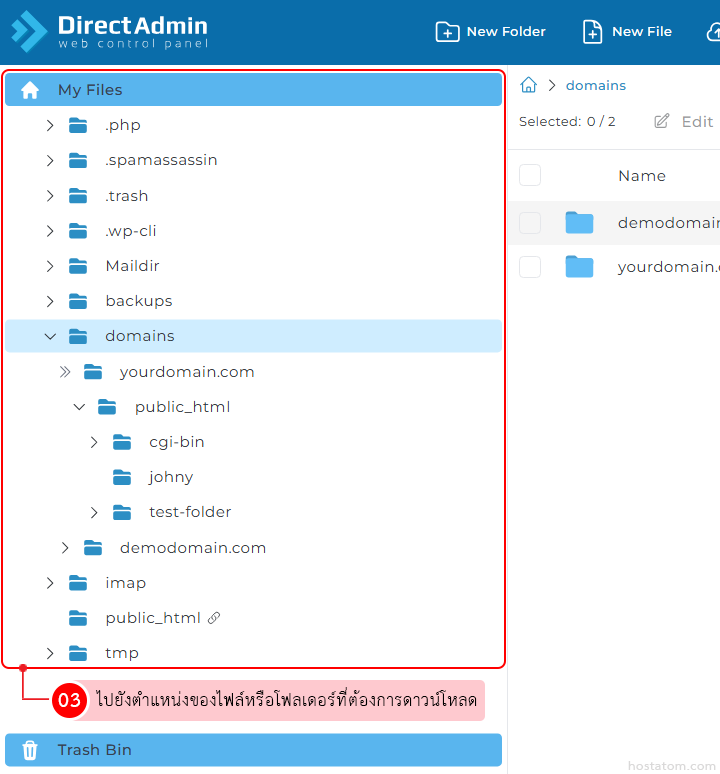Image resolution: width=720 pixels, height=774 pixels.
Task: Click the New File icon
Action: click(593, 32)
